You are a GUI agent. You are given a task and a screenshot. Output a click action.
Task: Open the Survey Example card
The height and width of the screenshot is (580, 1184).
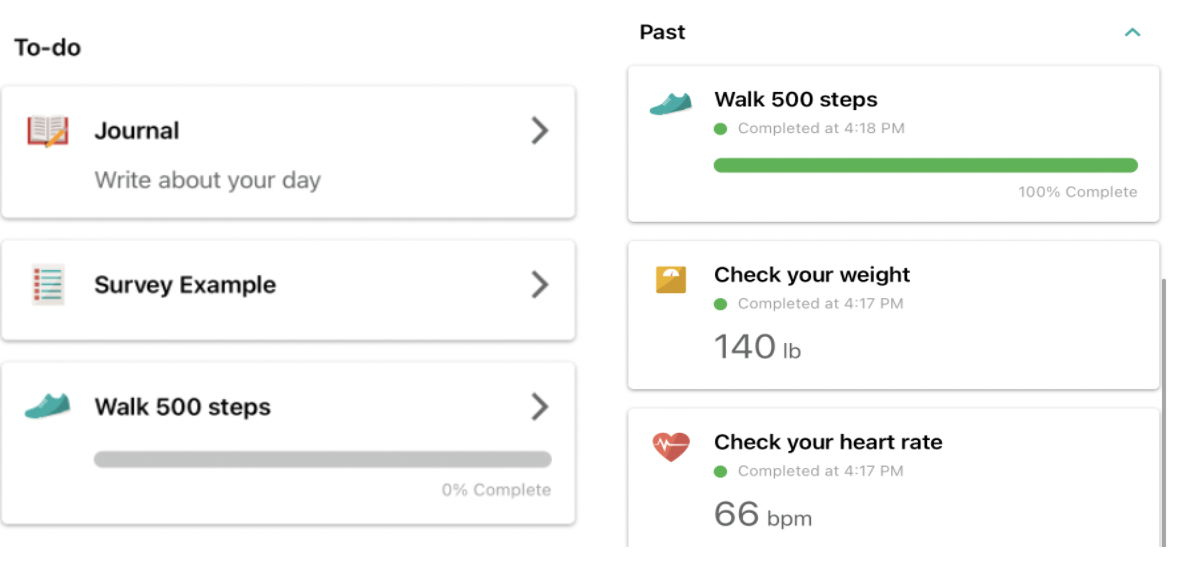click(x=288, y=290)
